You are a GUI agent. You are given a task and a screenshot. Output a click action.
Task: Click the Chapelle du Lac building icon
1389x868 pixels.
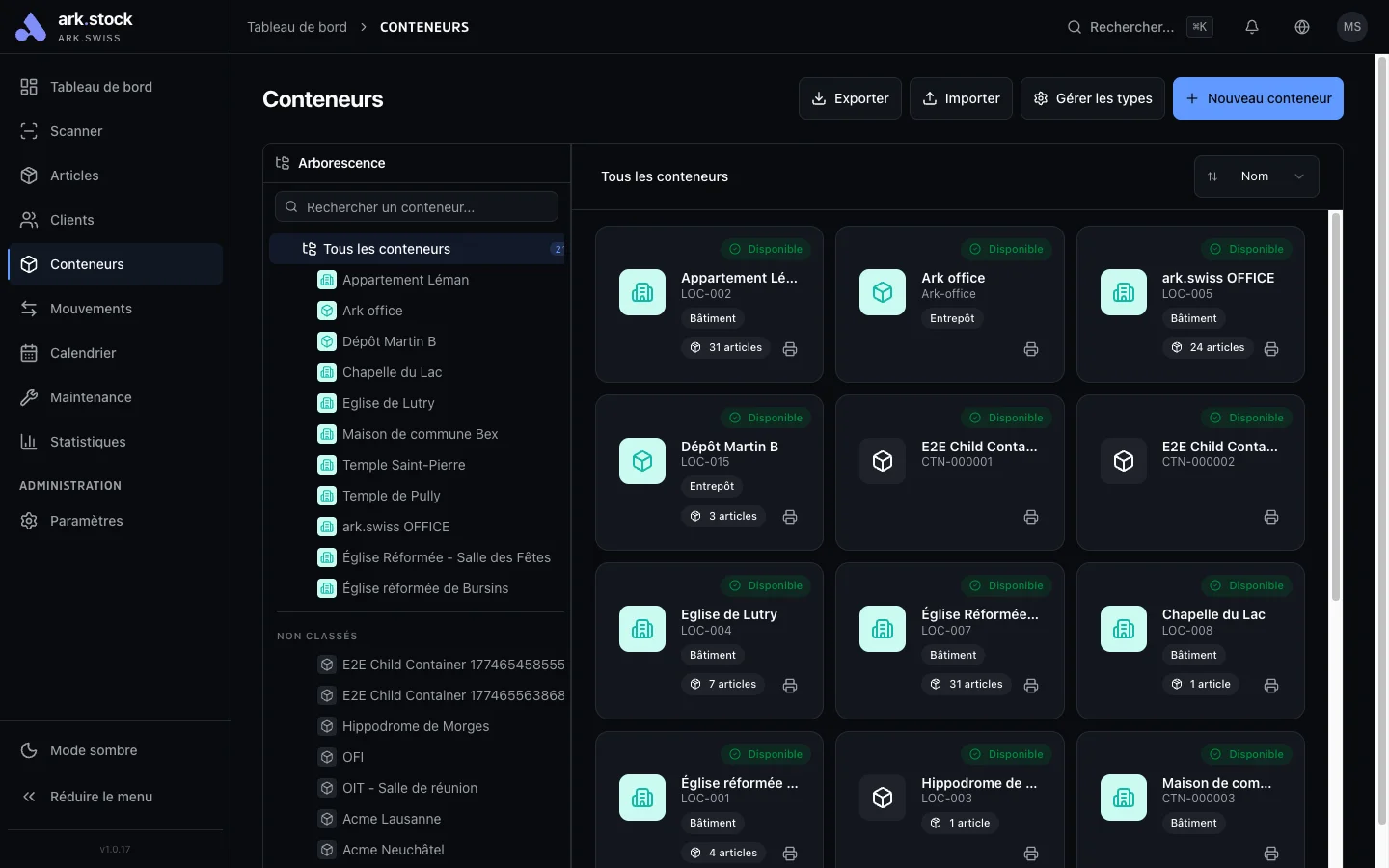click(1124, 629)
